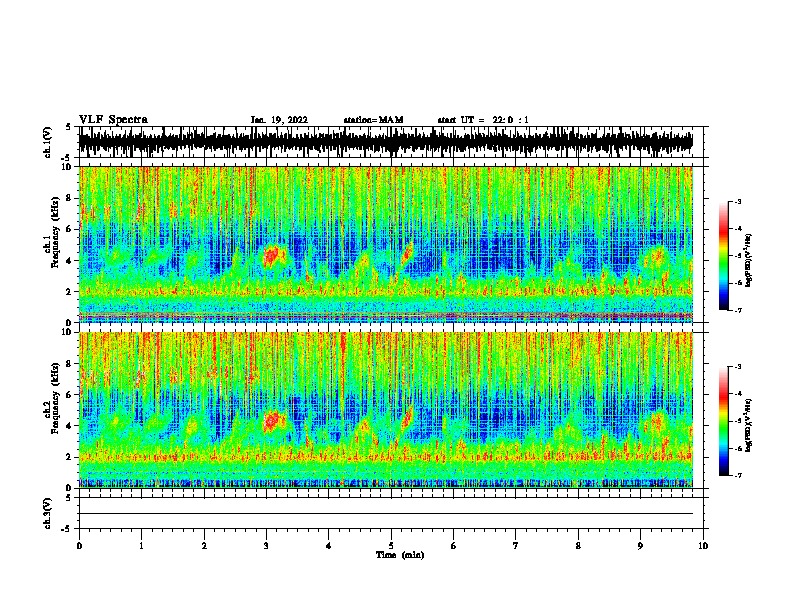Click the ch.1 spectrogram burst near minute 3

(273, 256)
